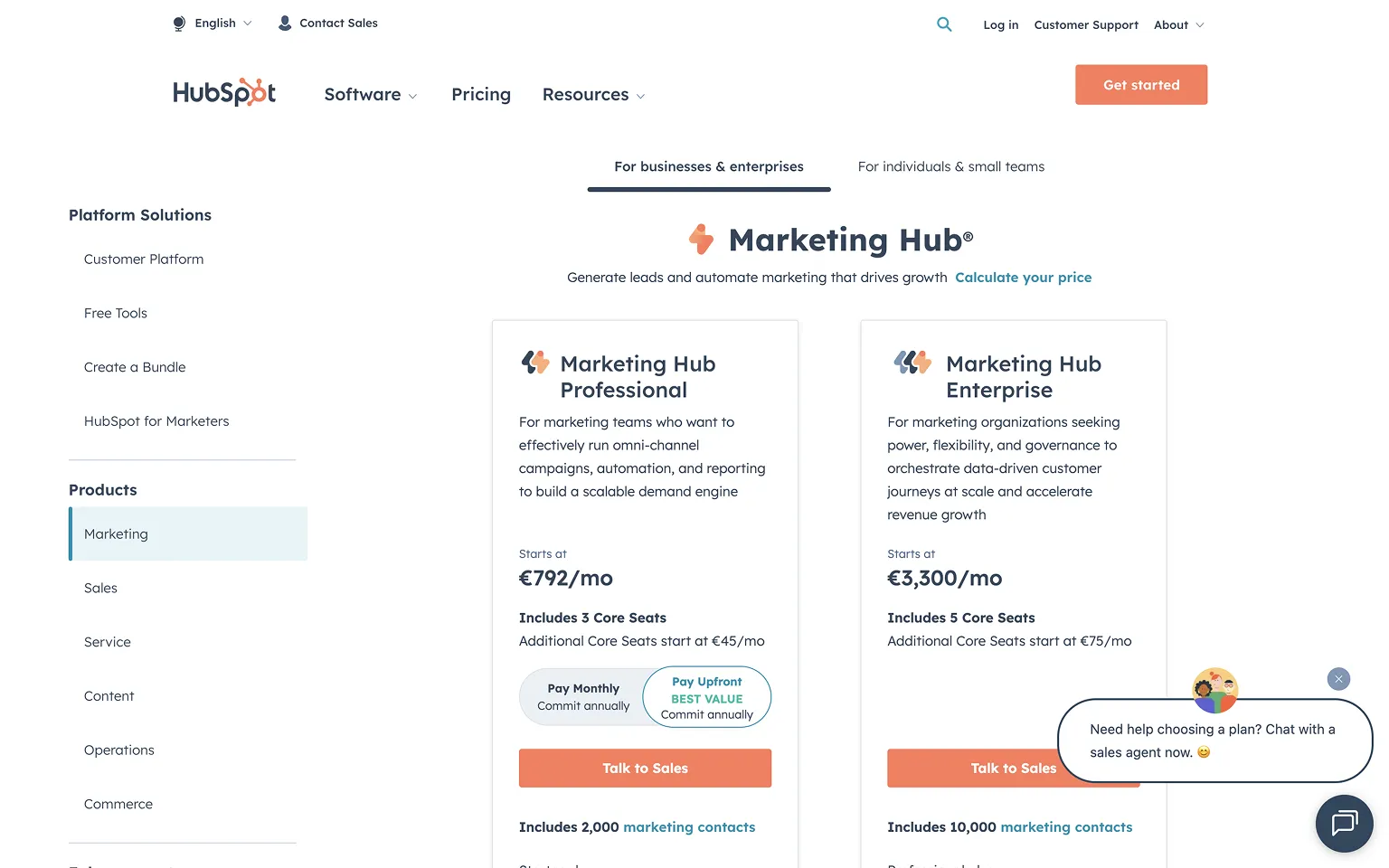Click Contact Sales link text
1389x868 pixels.
pos(339,24)
